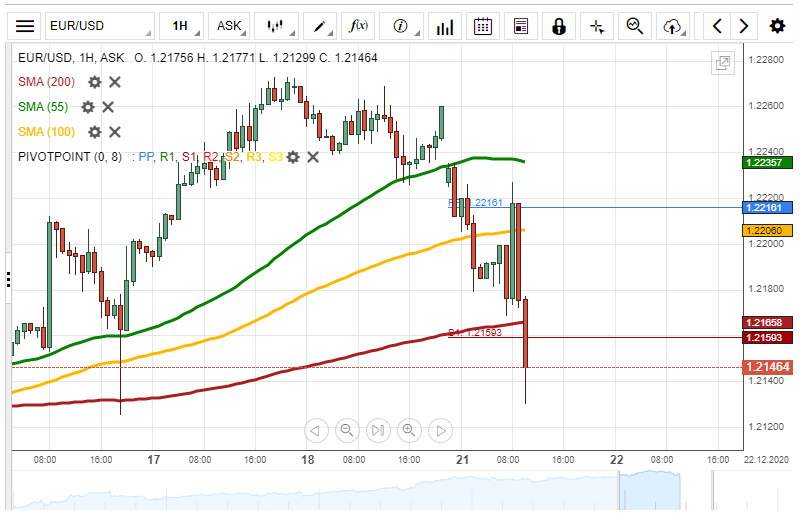This screenshot has width=800, height=514.
Task: Click the step-back triangle chart control
Action: pyautogui.click(x=316, y=431)
